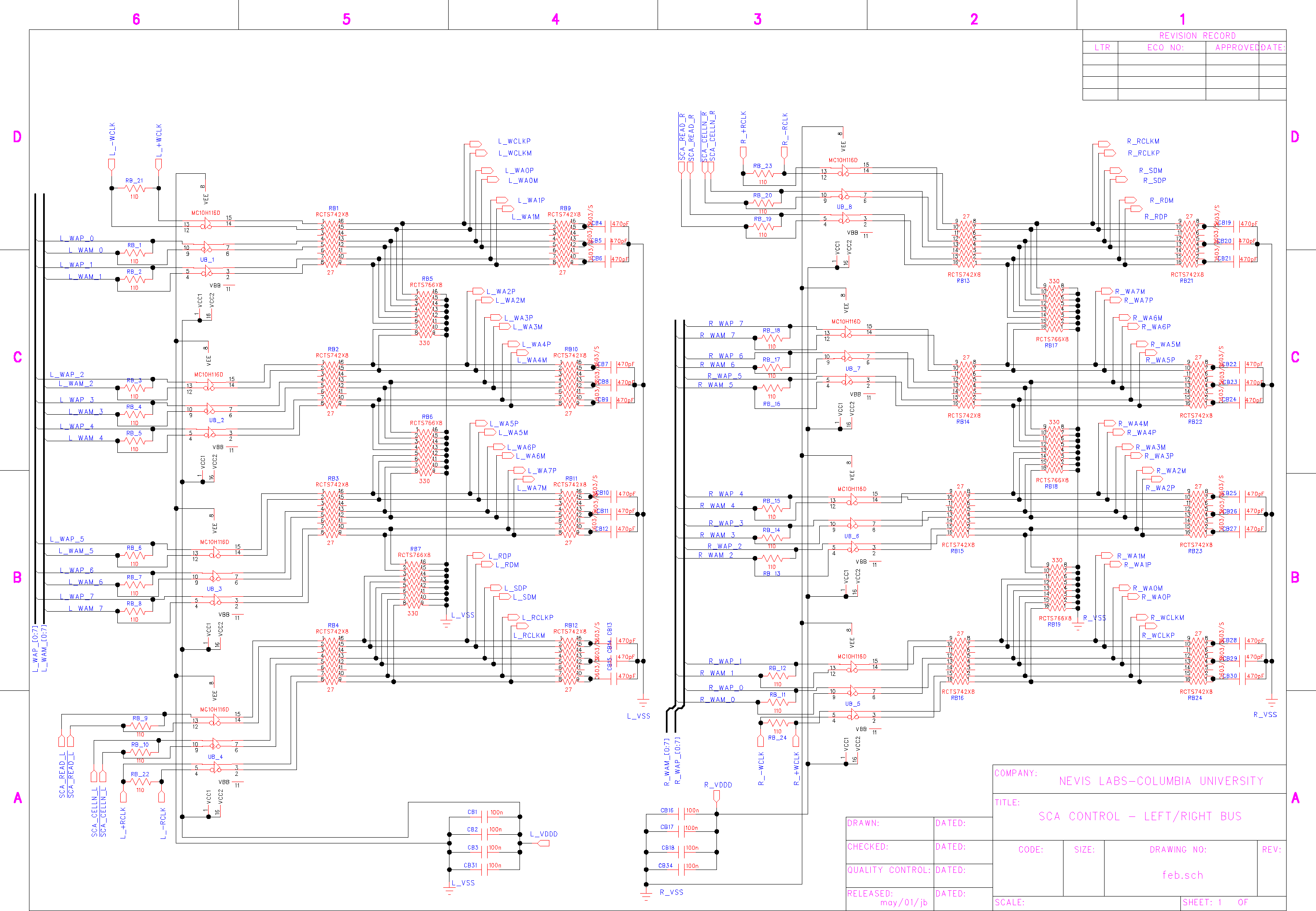Select the RB_23 resistor near R_+RCLK
Image resolution: width=1316 pixels, height=911 pixels.
763,173
